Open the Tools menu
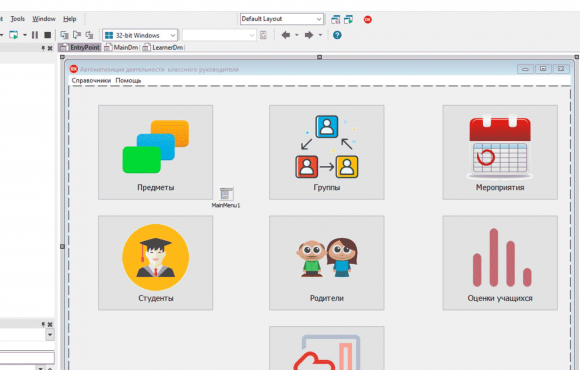The height and width of the screenshot is (370, 580). 17,19
